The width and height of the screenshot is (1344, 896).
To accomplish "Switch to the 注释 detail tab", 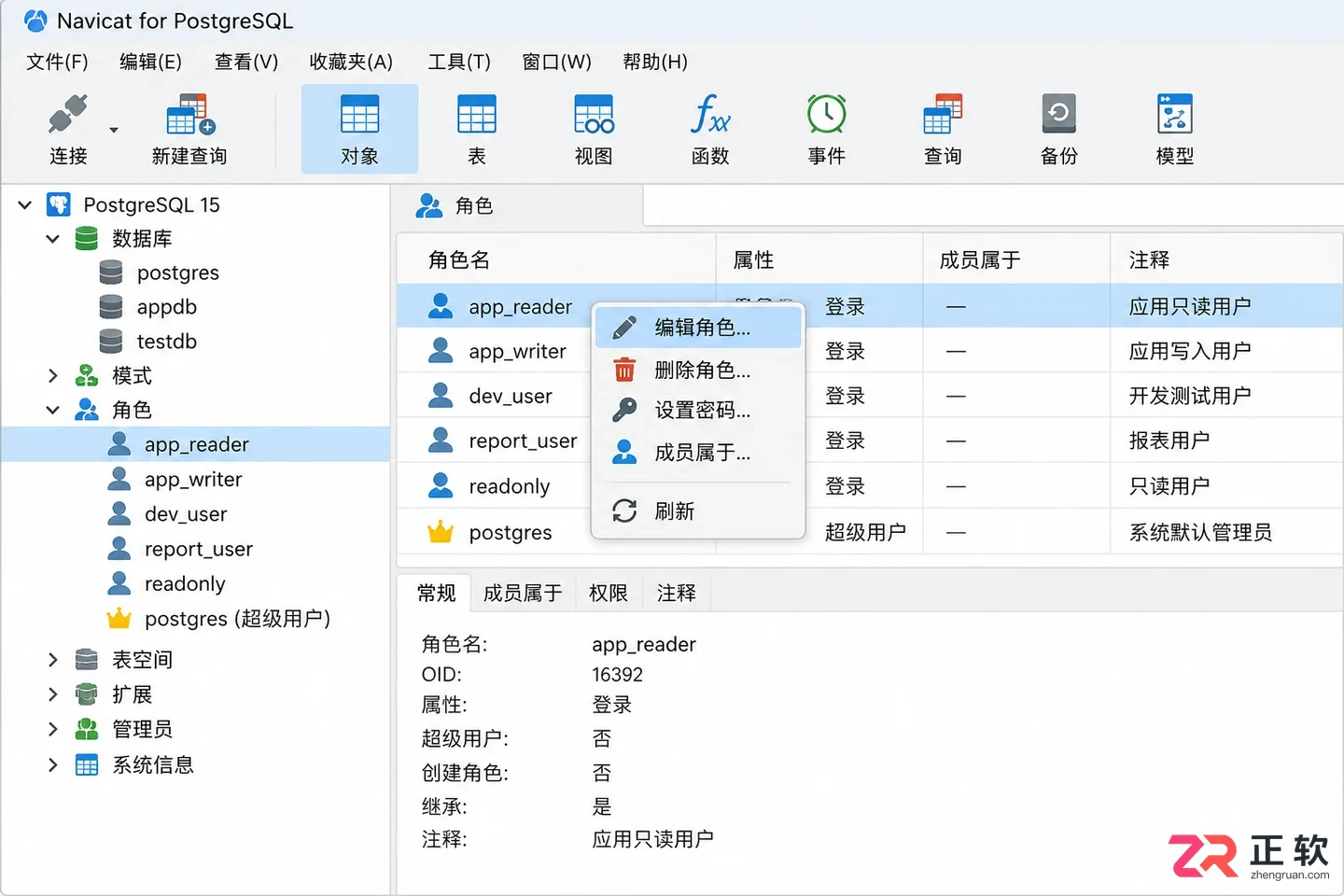I will click(x=677, y=594).
